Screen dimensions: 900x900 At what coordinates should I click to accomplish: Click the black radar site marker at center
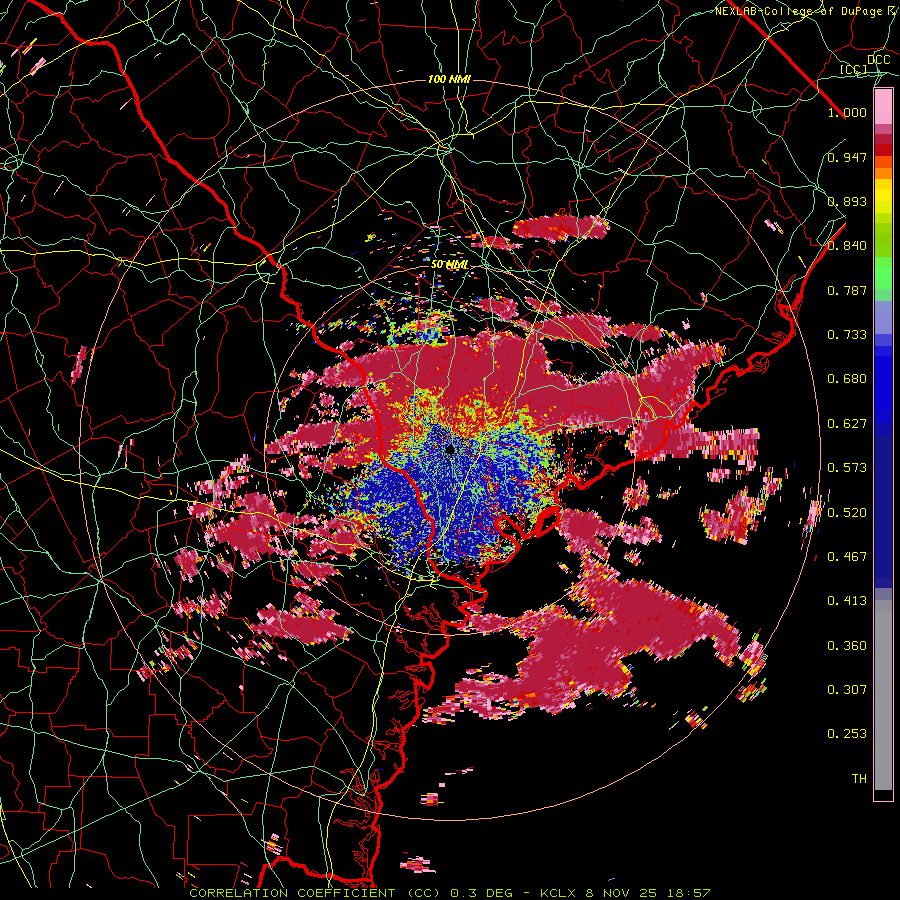[x=450, y=449]
